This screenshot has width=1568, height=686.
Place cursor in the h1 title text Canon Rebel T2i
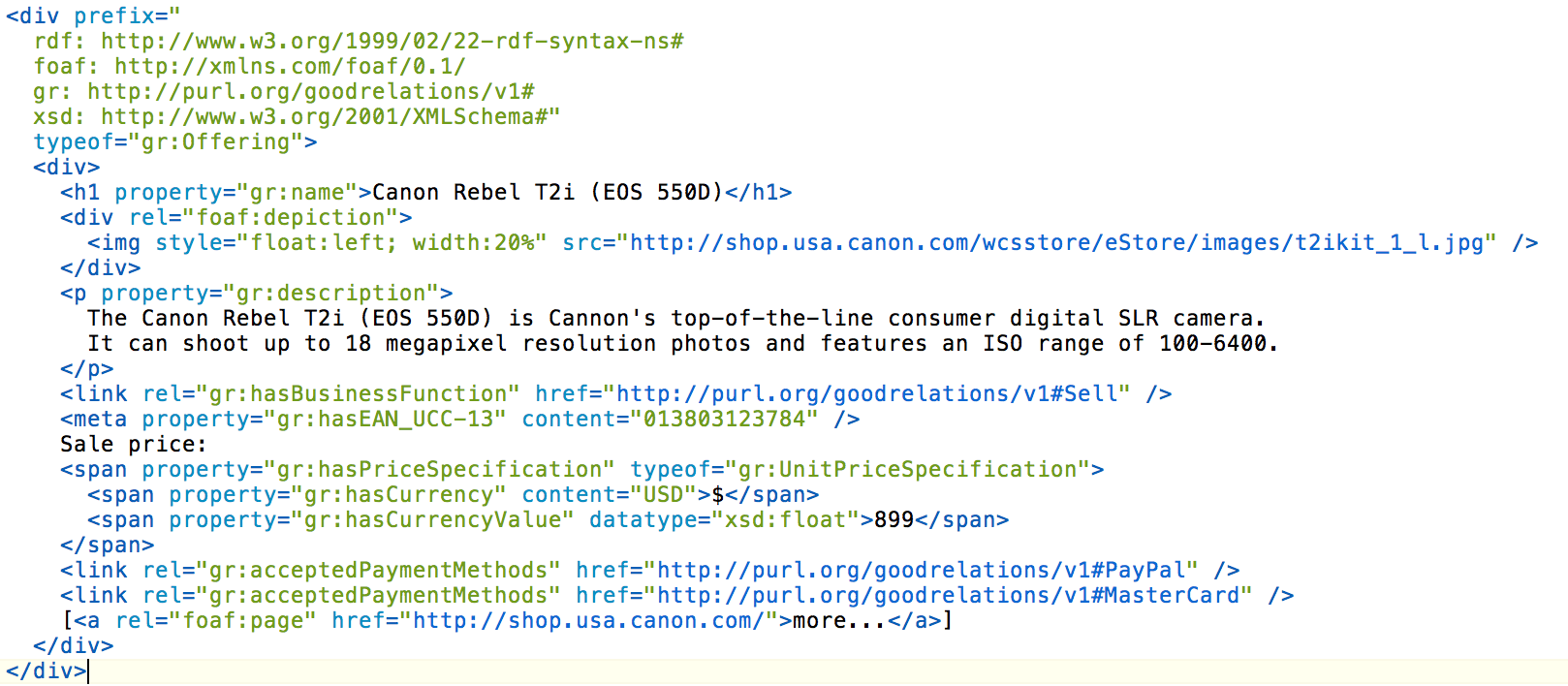(548, 193)
